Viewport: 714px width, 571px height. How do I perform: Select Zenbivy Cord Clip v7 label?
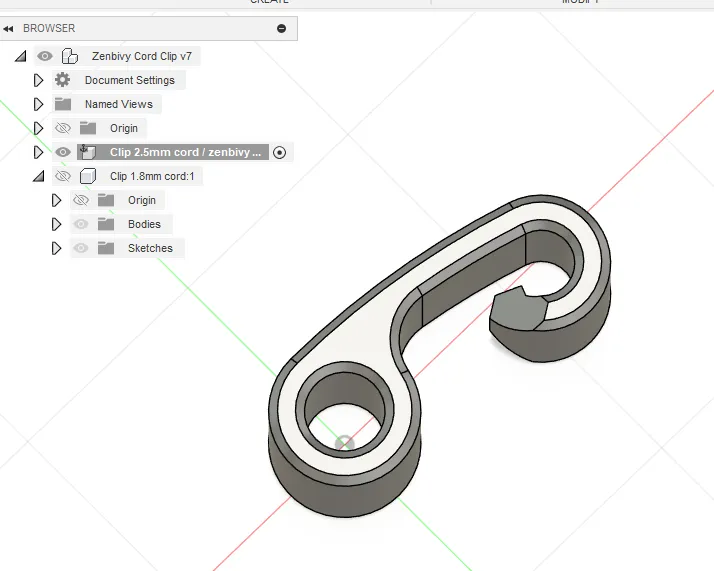tap(142, 56)
